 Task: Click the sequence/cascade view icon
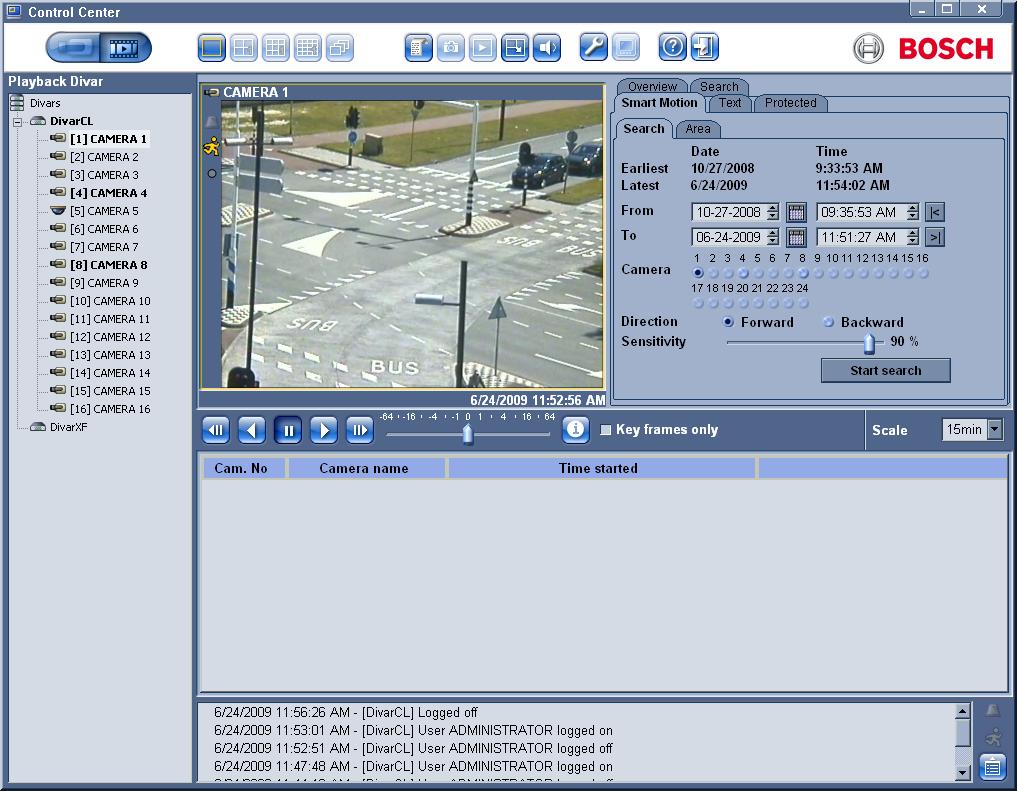point(340,47)
